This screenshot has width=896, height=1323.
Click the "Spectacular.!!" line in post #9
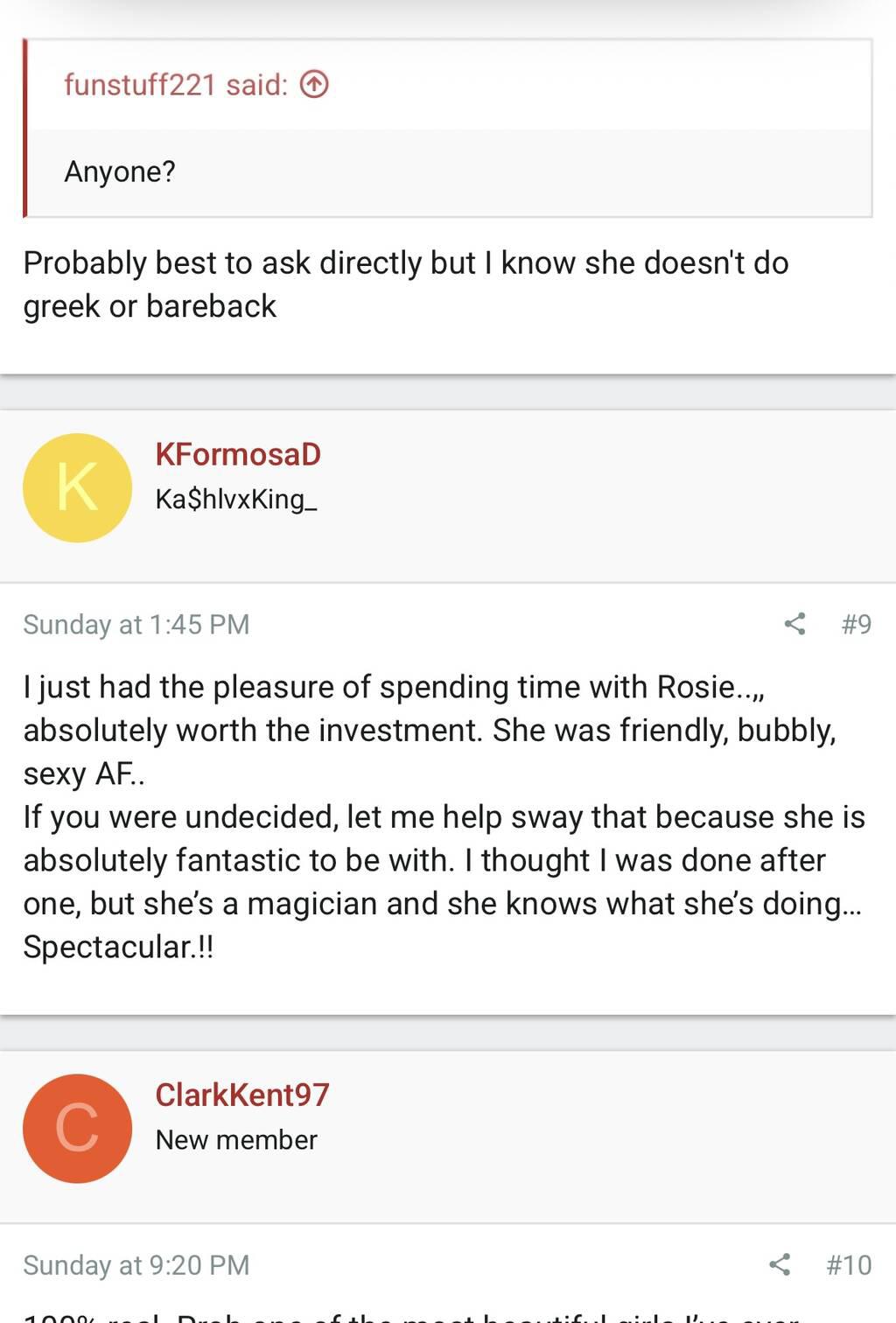click(118, 947)
